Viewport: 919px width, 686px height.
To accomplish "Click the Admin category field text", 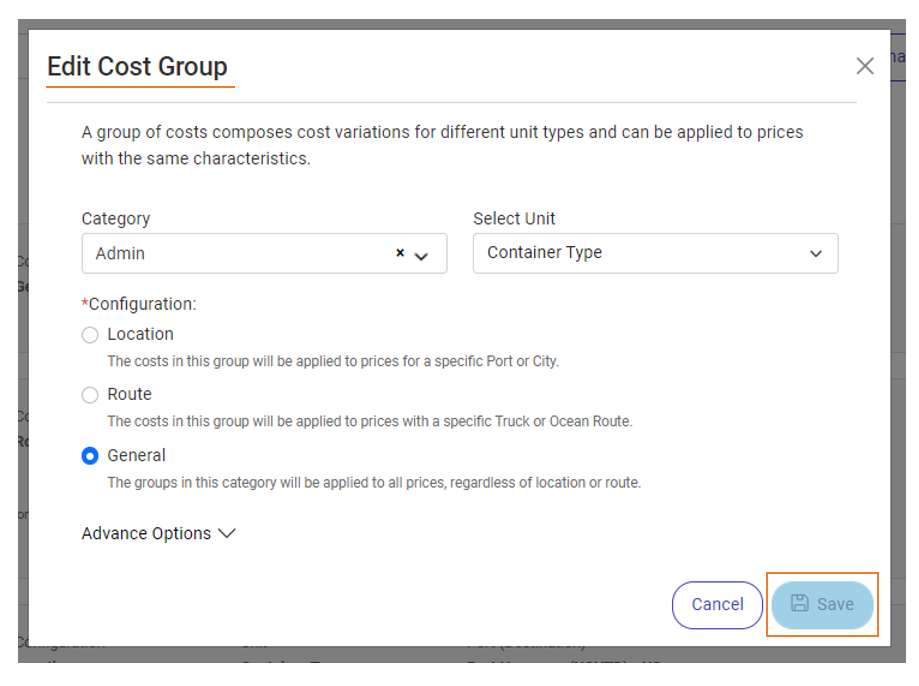I will [120, 253].
